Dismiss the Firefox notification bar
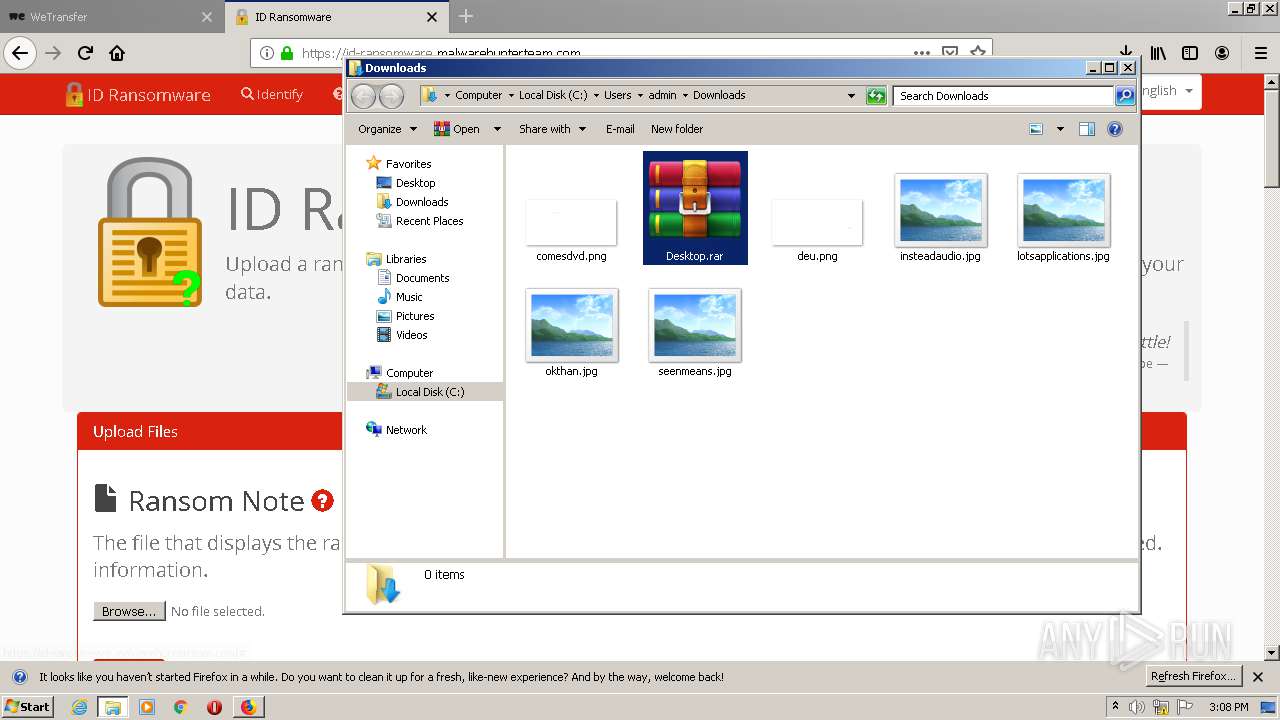This screenshot has width=1280, height=720. pos(1258,677)
